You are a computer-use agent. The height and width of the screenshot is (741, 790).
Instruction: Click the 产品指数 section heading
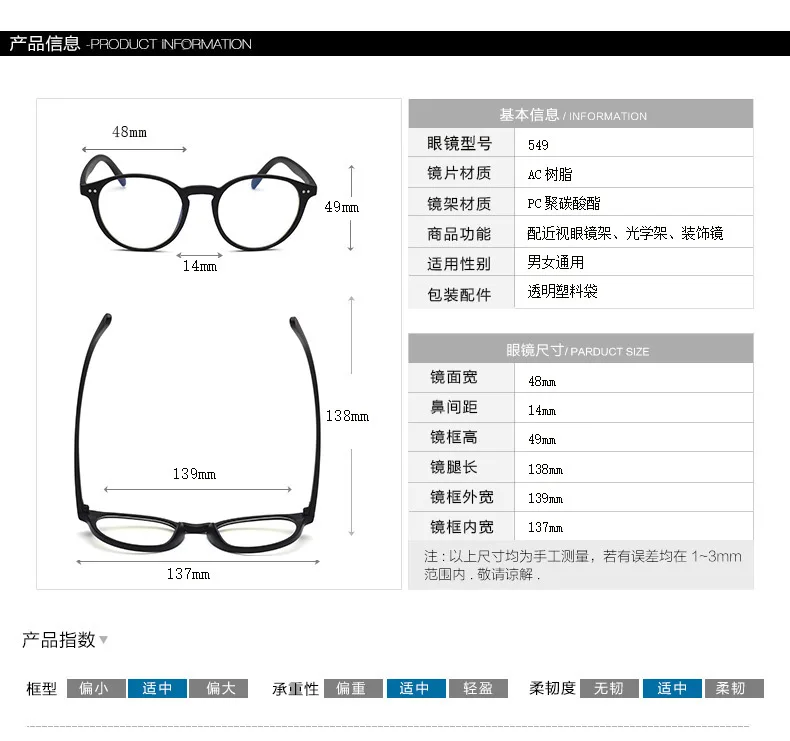58,640
